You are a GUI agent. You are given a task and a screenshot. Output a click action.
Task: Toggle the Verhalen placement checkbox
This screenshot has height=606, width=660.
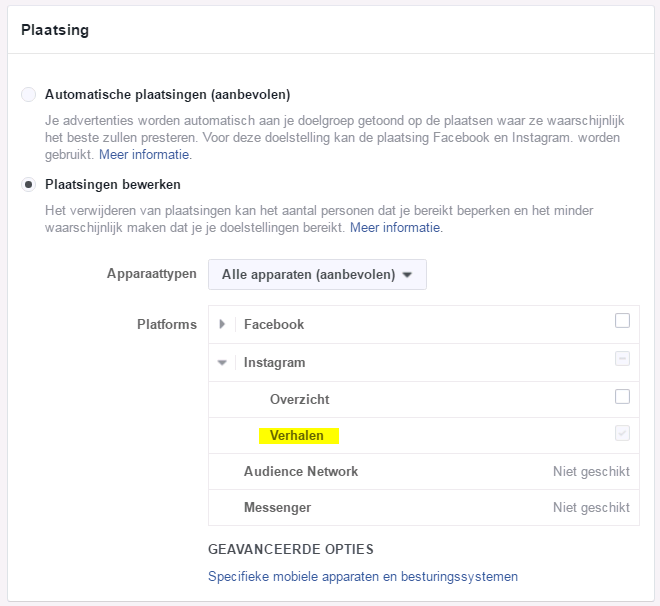coord(622,433)
